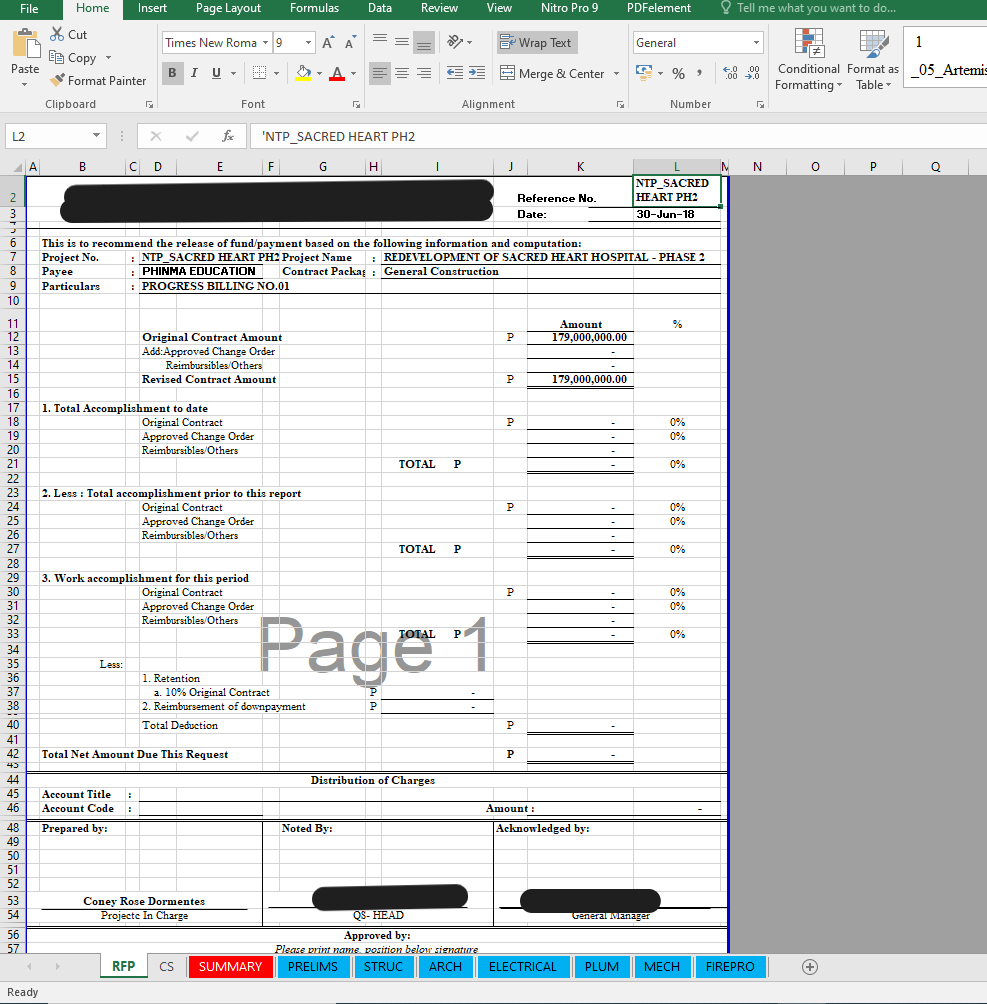Decrease decimal places
The image size is (987, 1004).
click(753, 73)
